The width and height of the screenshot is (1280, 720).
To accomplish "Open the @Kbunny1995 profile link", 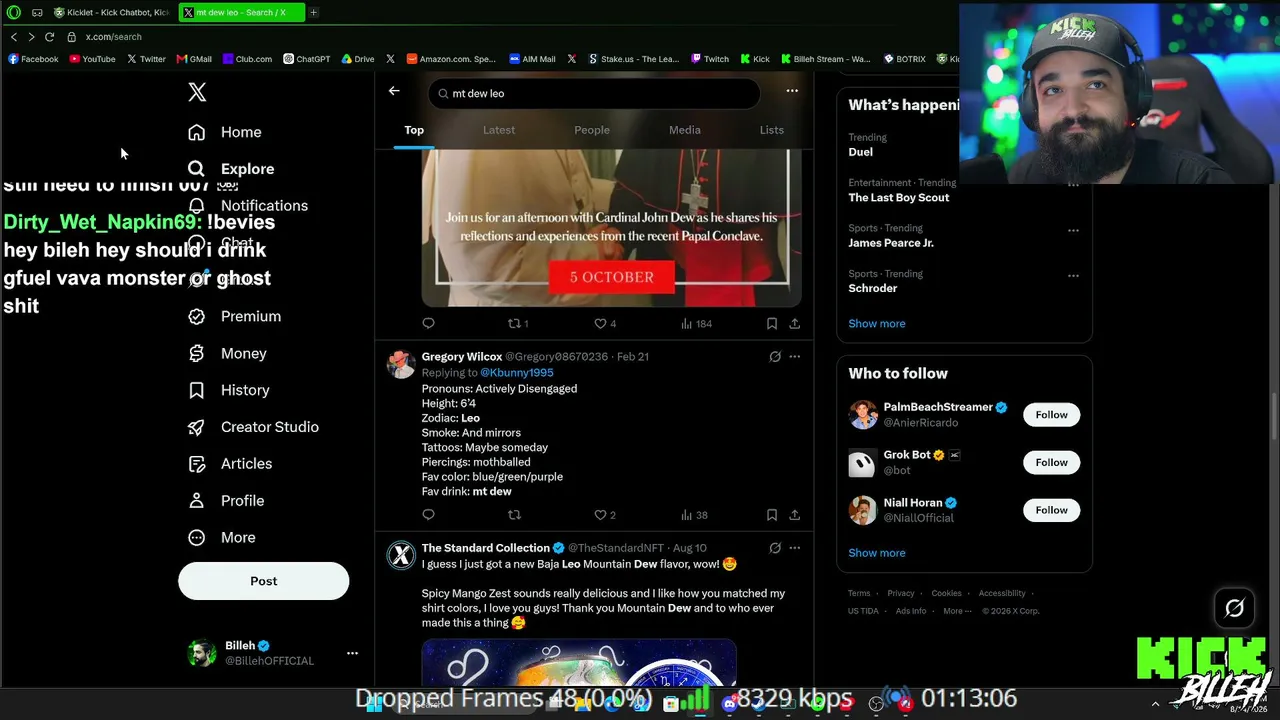I will coord(517,373).
